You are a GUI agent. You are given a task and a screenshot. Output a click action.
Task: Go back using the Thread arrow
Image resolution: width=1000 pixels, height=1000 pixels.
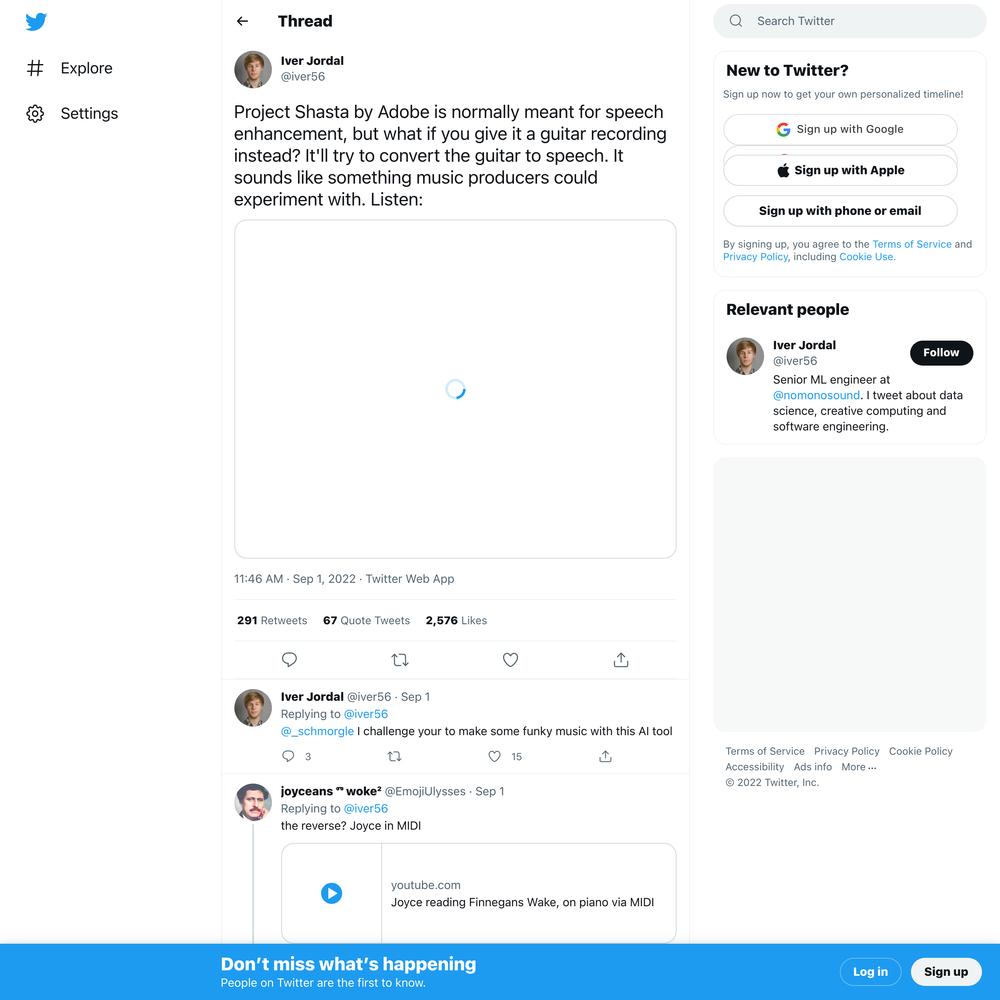pos(242,21)
